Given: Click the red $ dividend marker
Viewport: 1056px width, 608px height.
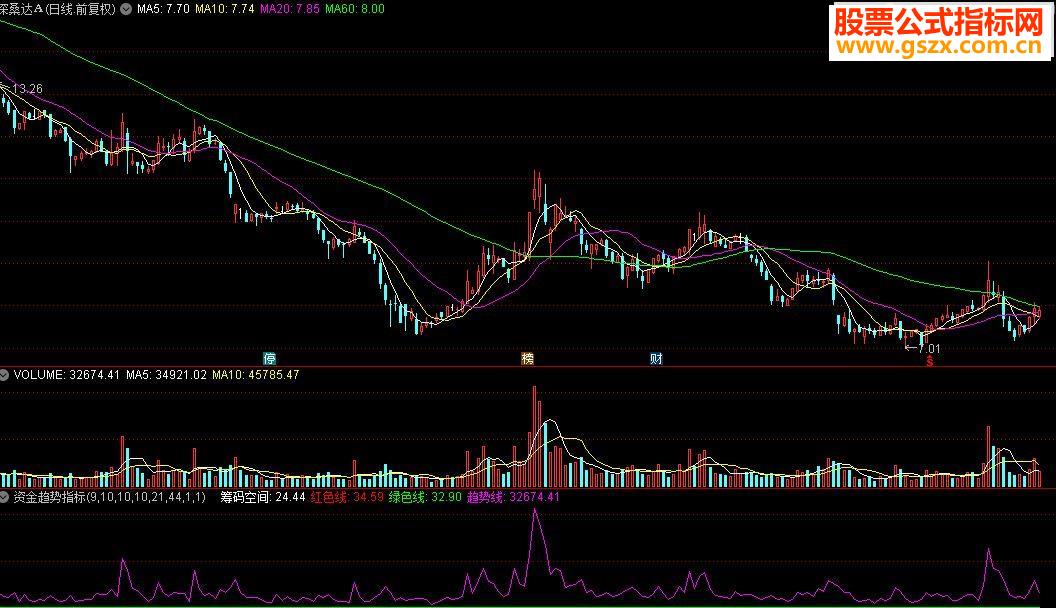Looking at the screenshot, I should pyautogui.click(x=930, y=362).
